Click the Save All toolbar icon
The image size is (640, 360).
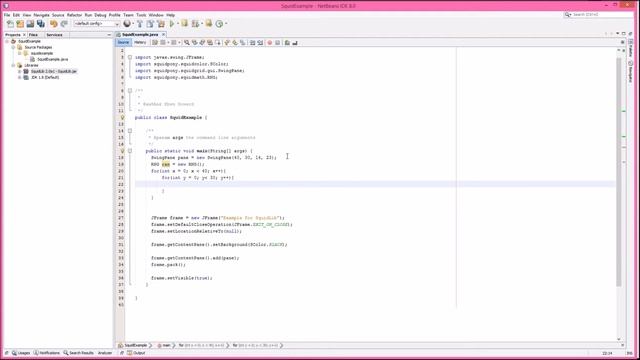coord(41,24)
